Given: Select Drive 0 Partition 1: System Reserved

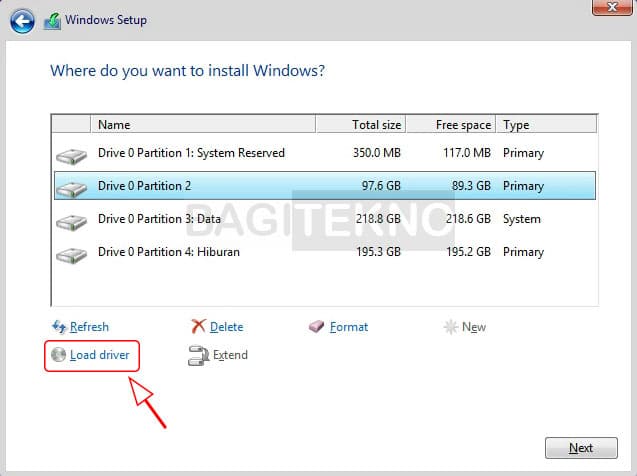Looking at the screenshot, I should 325,153.
